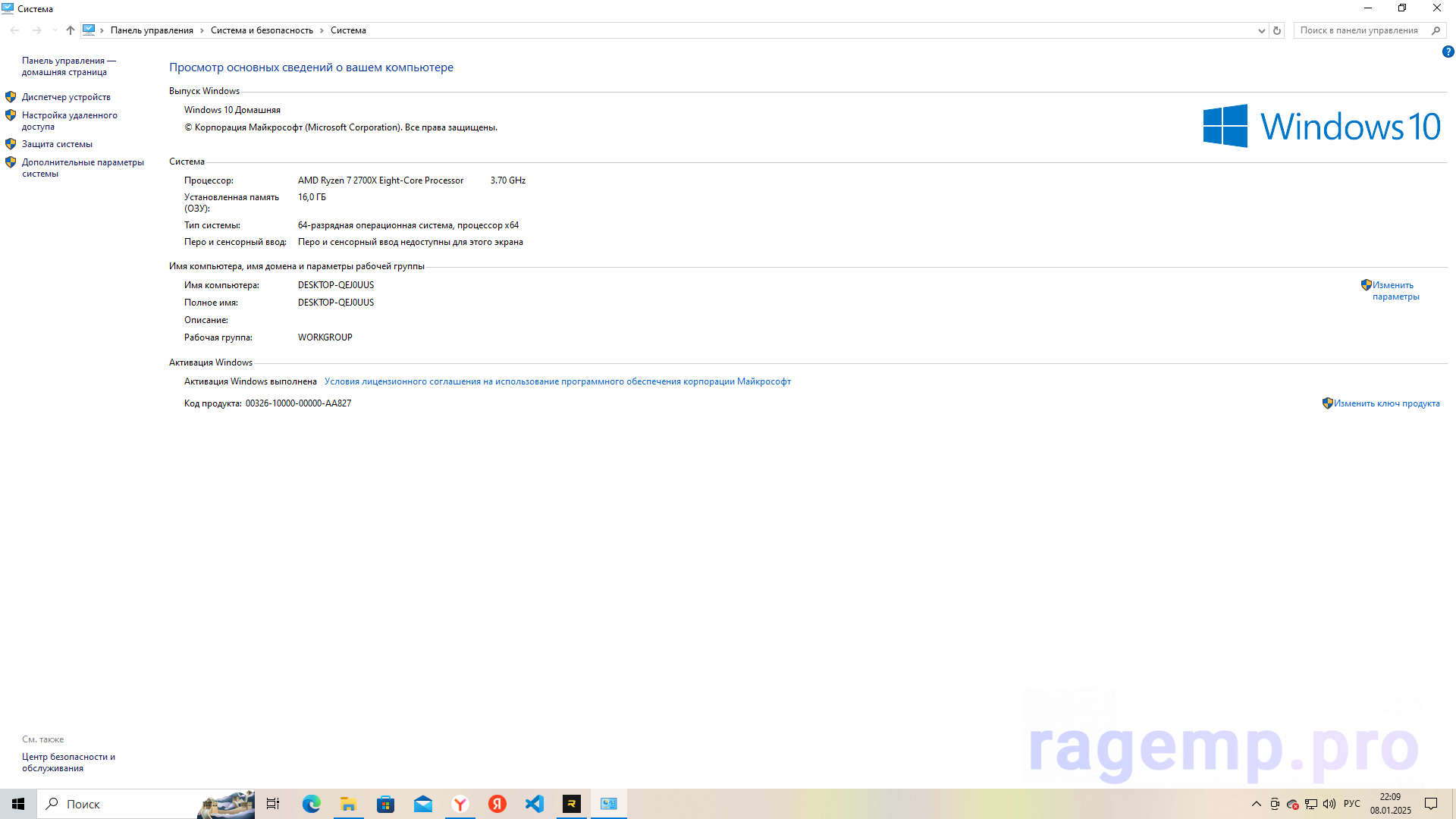Open the clock and date 22:09 flyout

click(x=1390, y=804)
